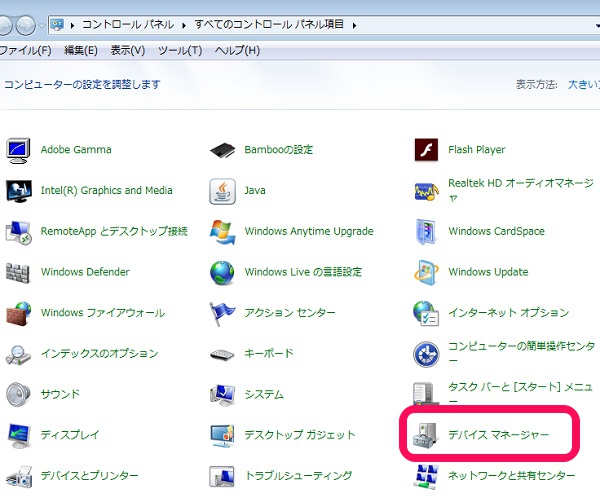
Task: Click the Device Manager toolbox icon
Action: (x=425, y=436)
